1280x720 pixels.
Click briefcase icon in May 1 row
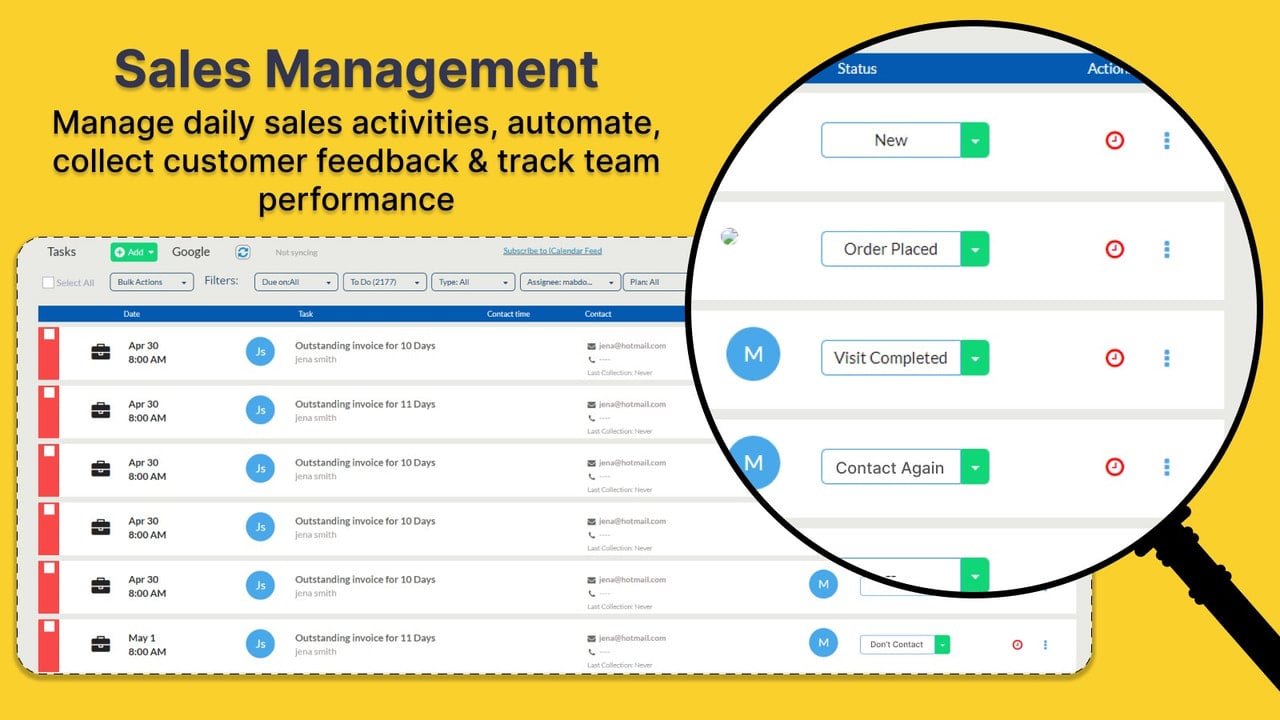tap(101, 644)
